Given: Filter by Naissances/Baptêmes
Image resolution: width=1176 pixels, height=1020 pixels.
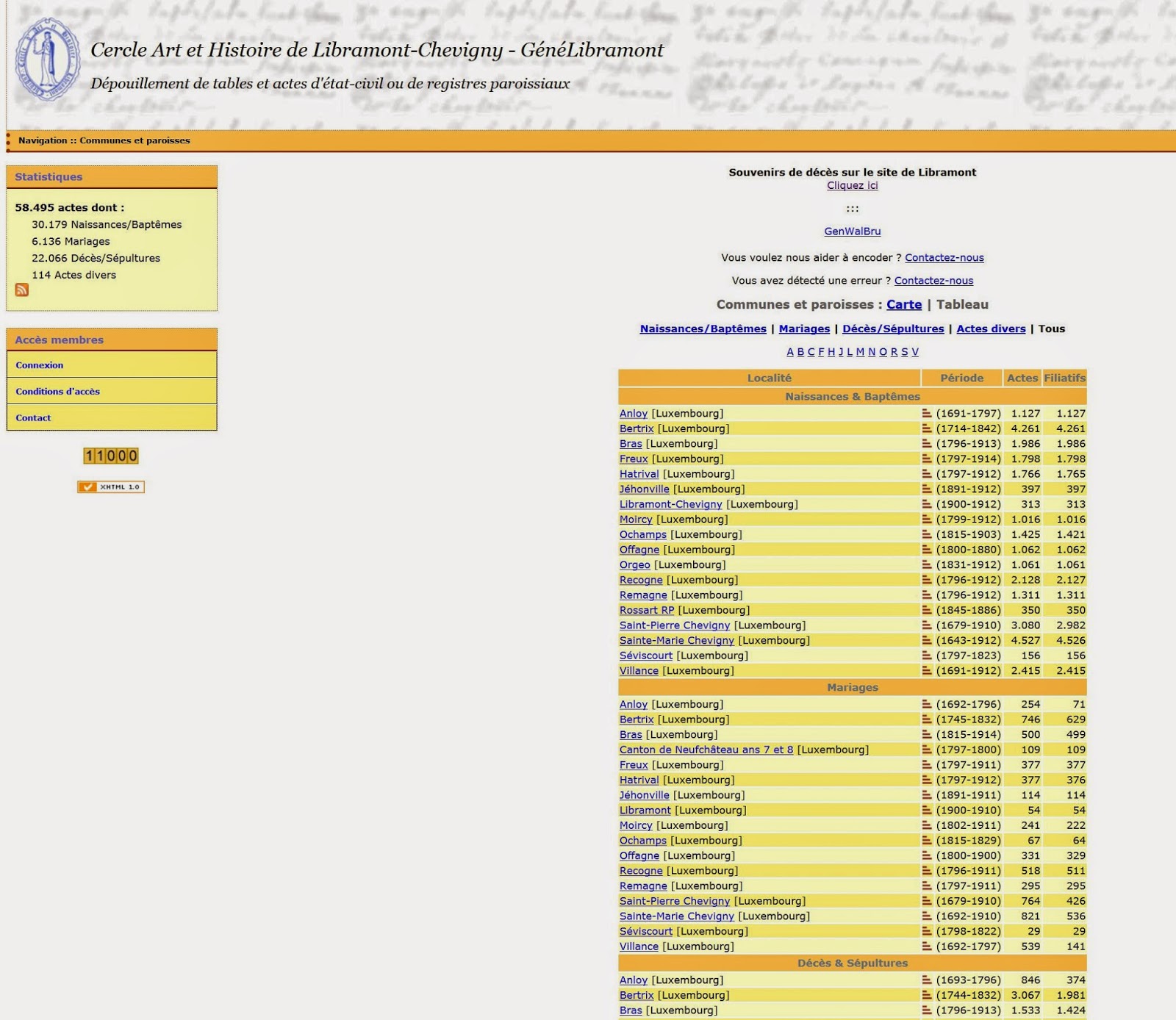Looking at the screenshot, I should pos(703,328).
